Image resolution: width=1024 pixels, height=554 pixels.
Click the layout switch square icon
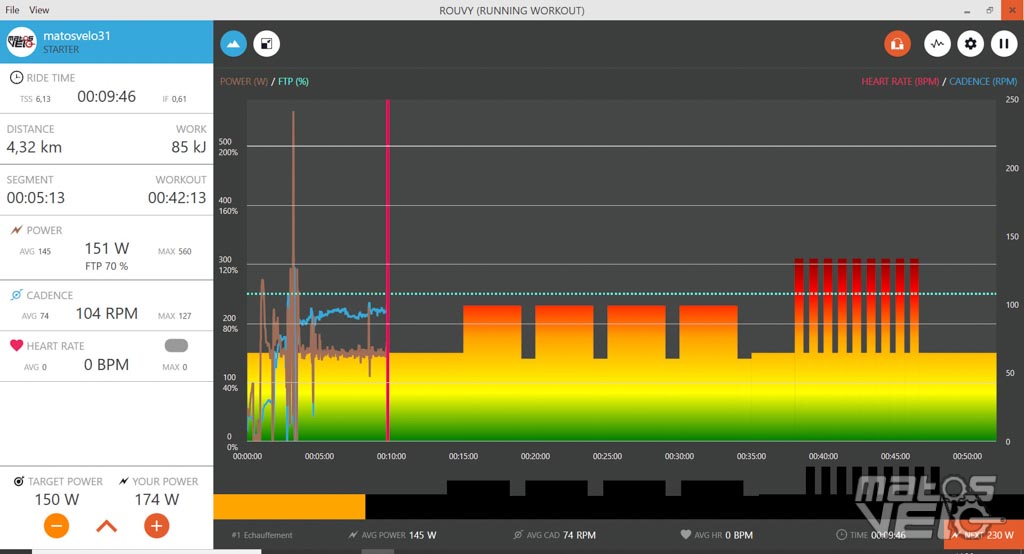pyautogui.click(x=266, y=44)
